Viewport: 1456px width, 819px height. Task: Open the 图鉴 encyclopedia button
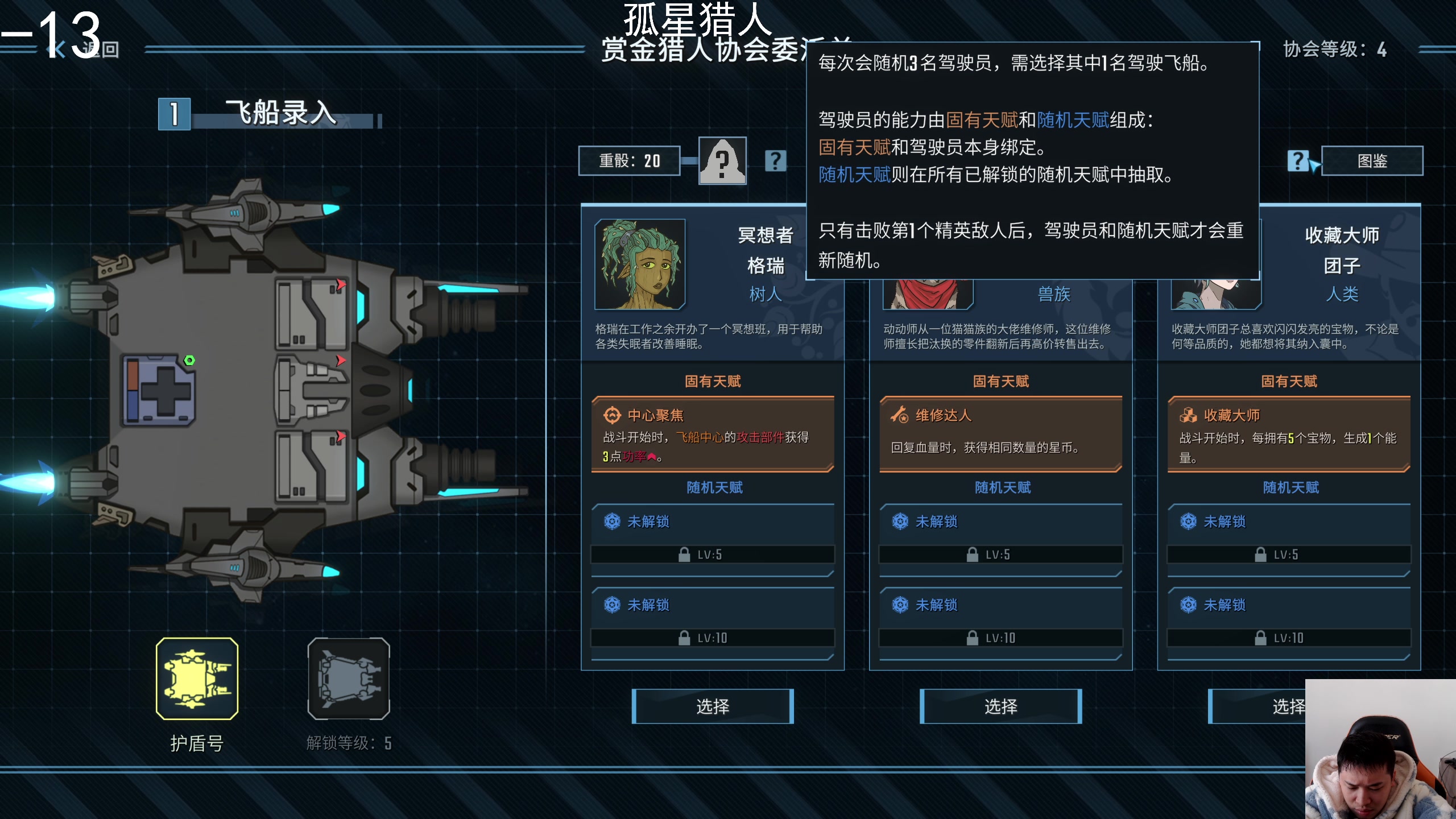point(1372,161)
